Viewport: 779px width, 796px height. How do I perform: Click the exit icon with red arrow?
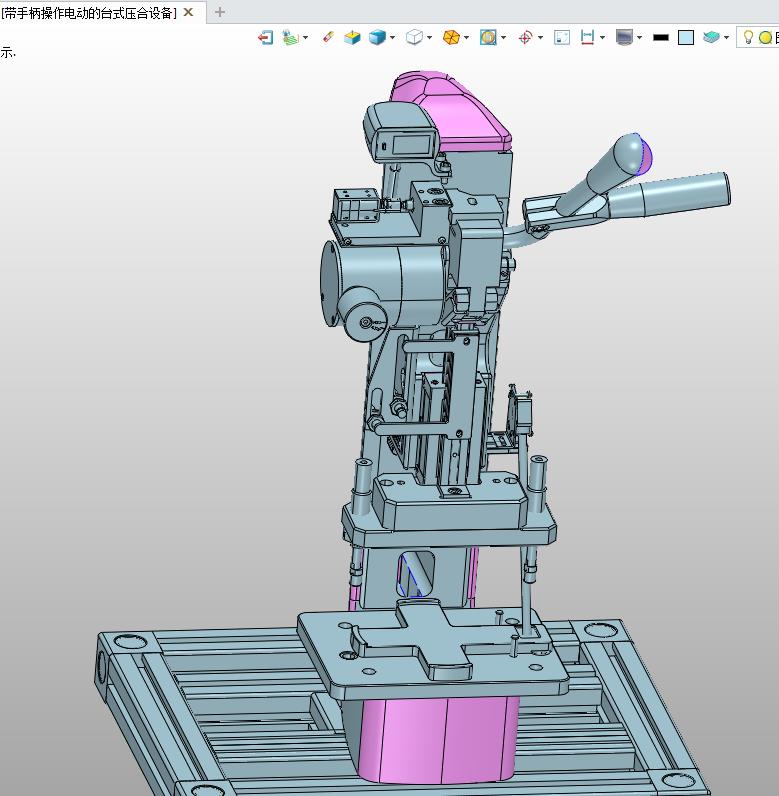265,38
